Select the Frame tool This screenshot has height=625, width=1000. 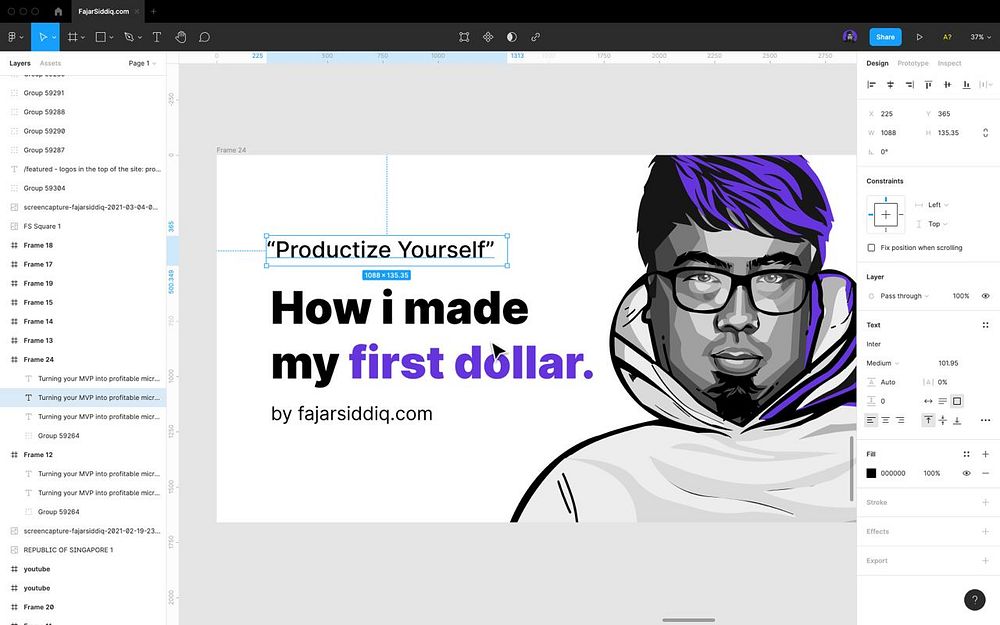coord(73,37)
